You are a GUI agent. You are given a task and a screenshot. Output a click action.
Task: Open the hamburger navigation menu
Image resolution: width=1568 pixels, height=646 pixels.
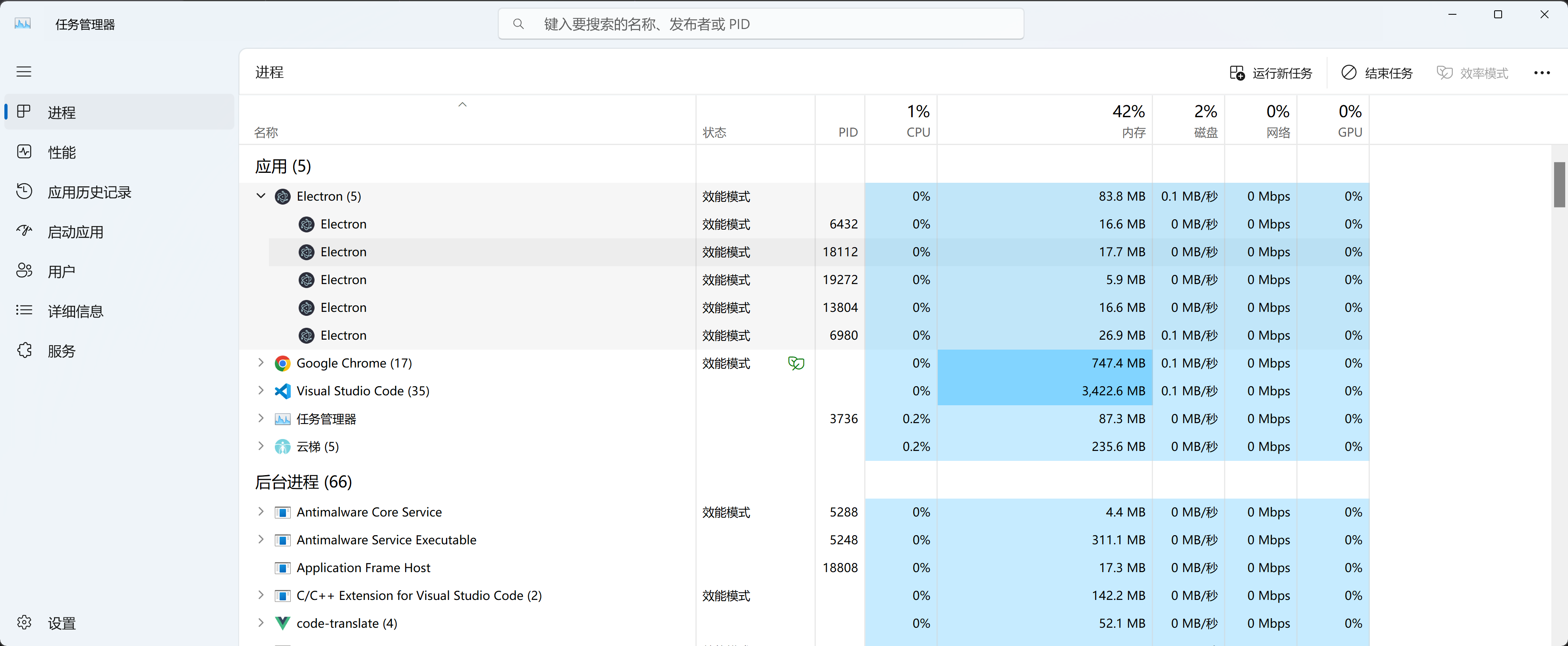(24, 72)
